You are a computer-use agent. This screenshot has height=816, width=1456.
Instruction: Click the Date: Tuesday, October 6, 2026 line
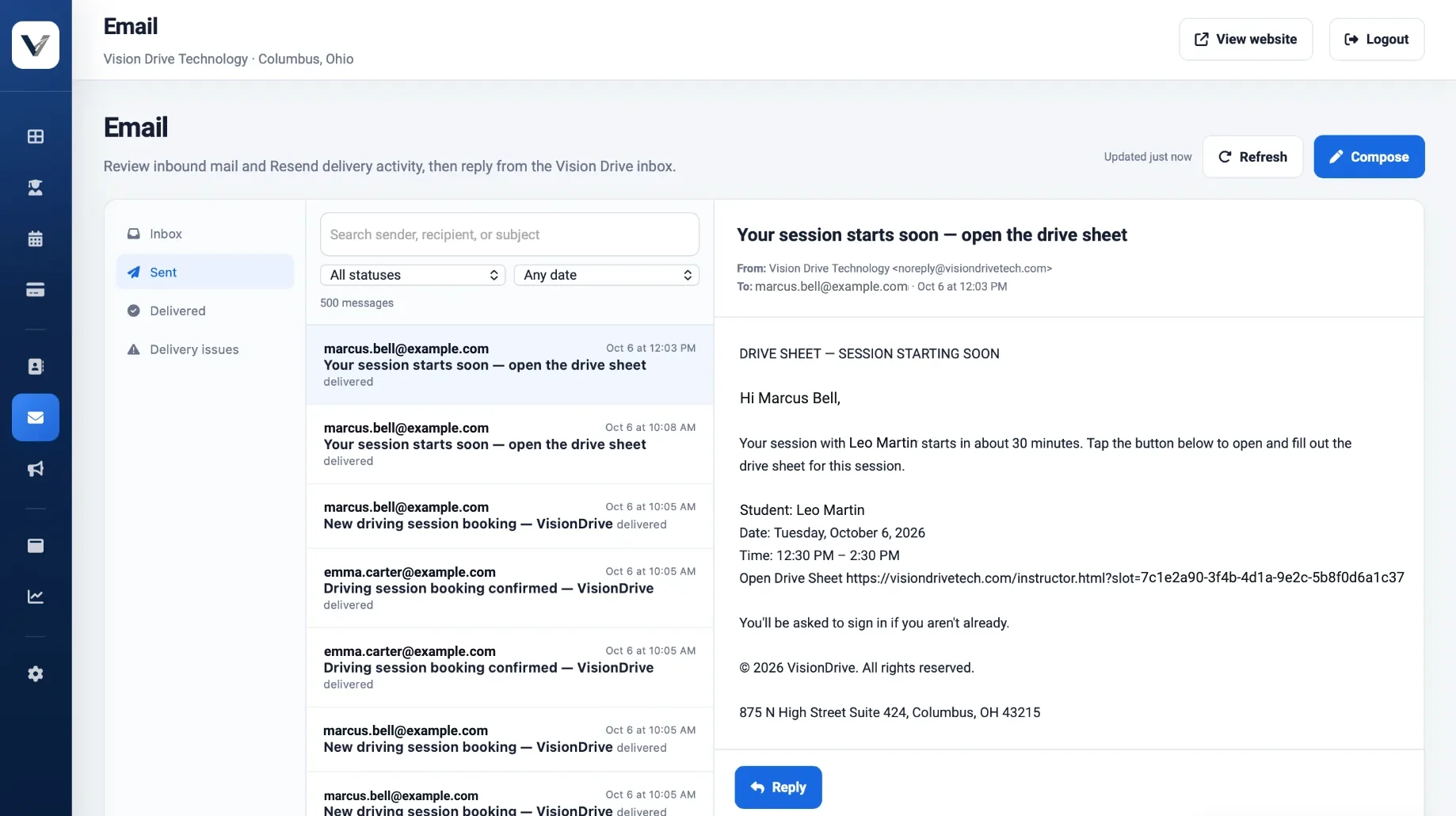tap(832, 533)
